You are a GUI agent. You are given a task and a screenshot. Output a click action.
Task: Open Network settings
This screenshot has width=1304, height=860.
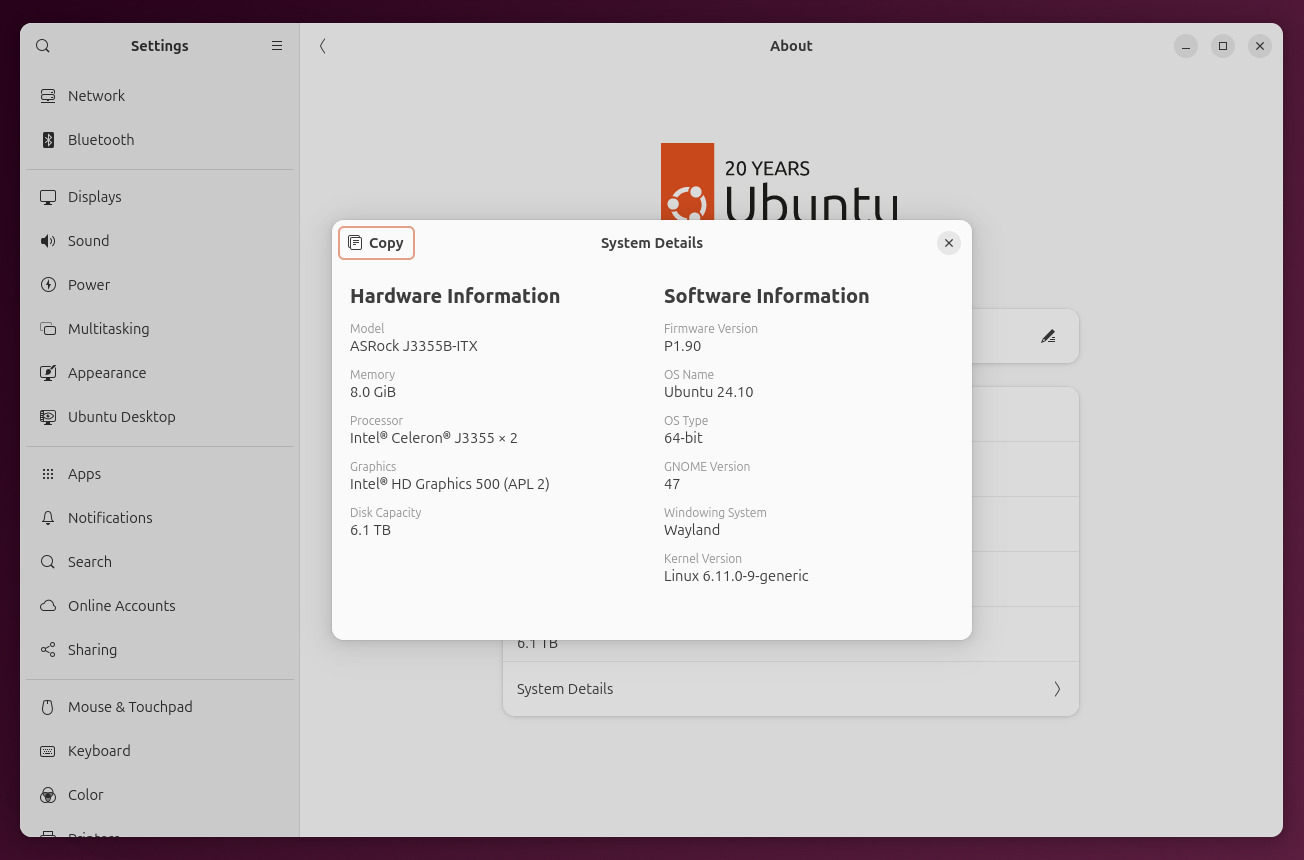[160, 96]
